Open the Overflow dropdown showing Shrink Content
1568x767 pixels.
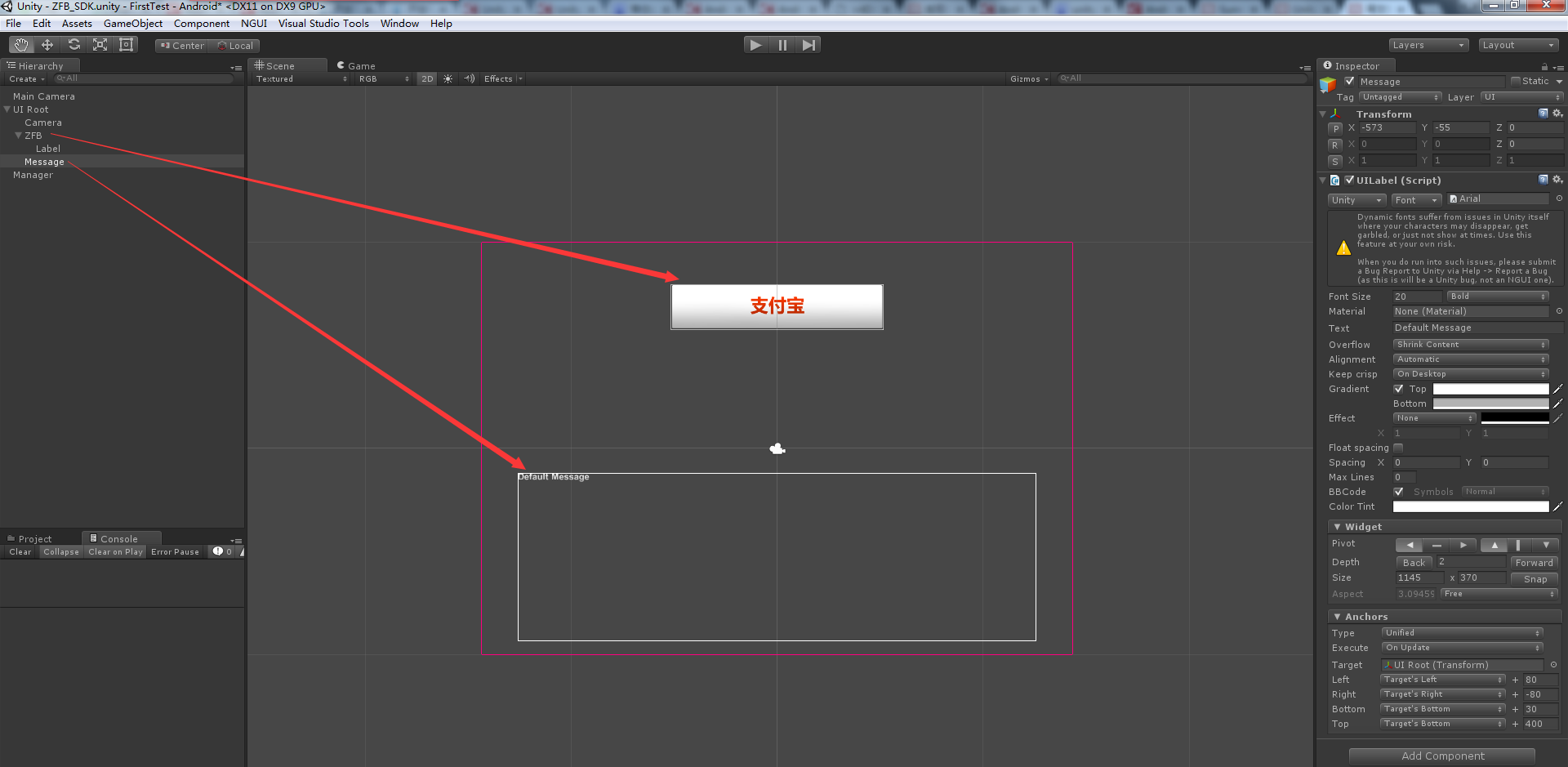point(1470,344)
